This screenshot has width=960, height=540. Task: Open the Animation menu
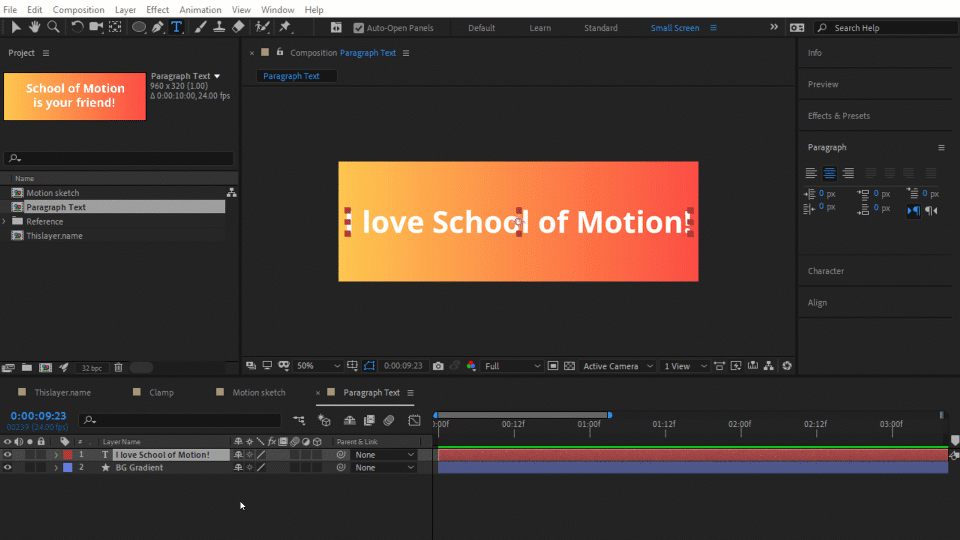pos(200,10)
